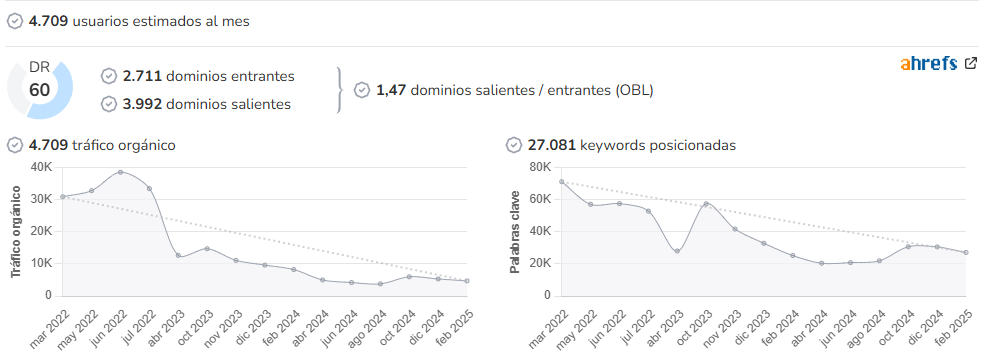Image resolution: width=985 pixels, height=362 pixels.
Task: Click the check icon beside keywords posicionadas
Action: pos(514,145)
